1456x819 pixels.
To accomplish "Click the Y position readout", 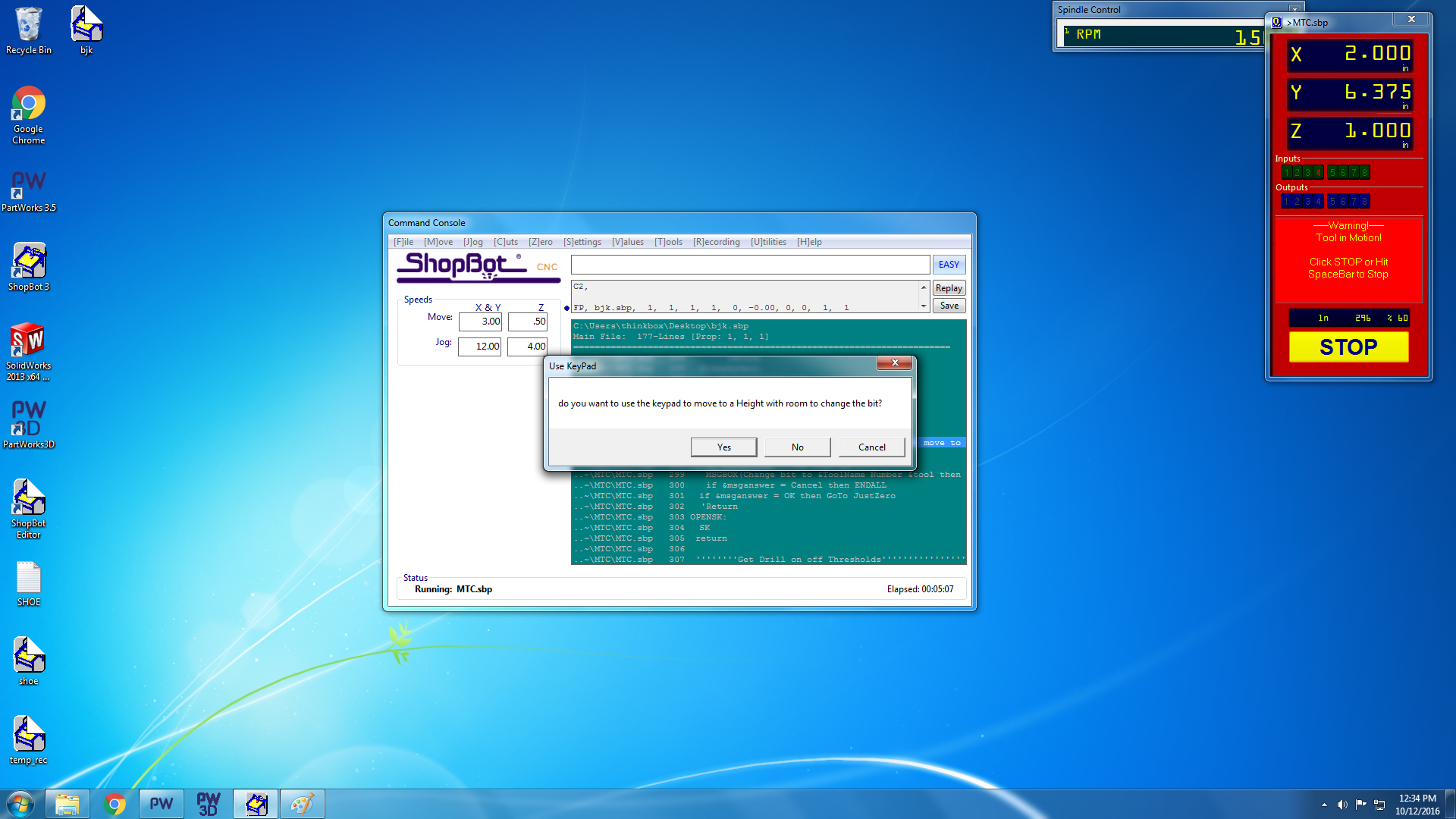I will (1351, 94).
